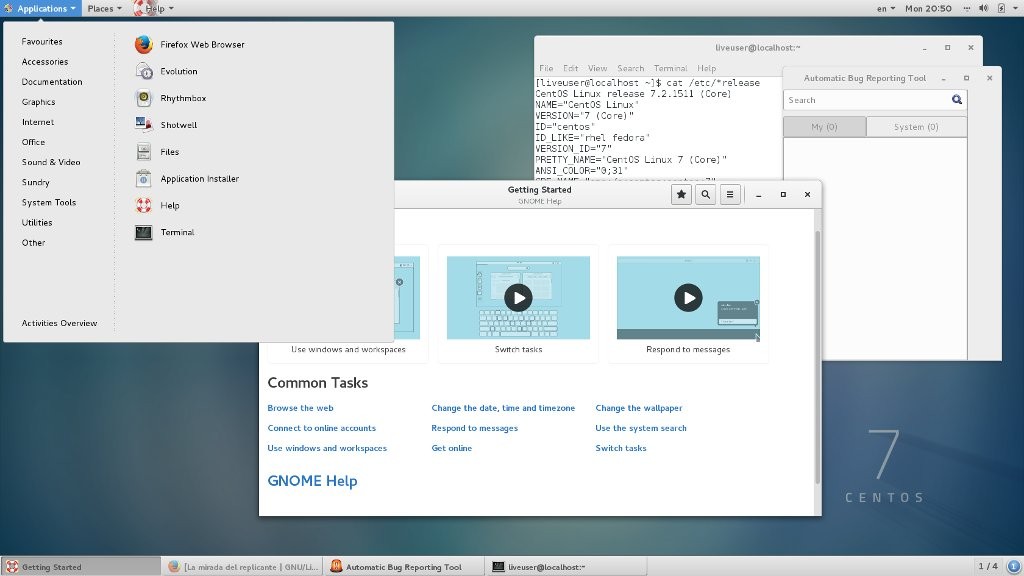The height and width of the screenshot is (576, 1024).
Task: Open the Use windows and workspaces video thumbnail
Action: point(406,297)
